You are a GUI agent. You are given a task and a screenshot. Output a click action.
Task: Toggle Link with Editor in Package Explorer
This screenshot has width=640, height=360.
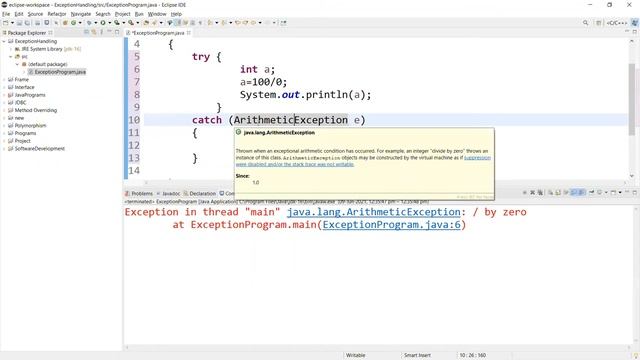pos(94,32)
